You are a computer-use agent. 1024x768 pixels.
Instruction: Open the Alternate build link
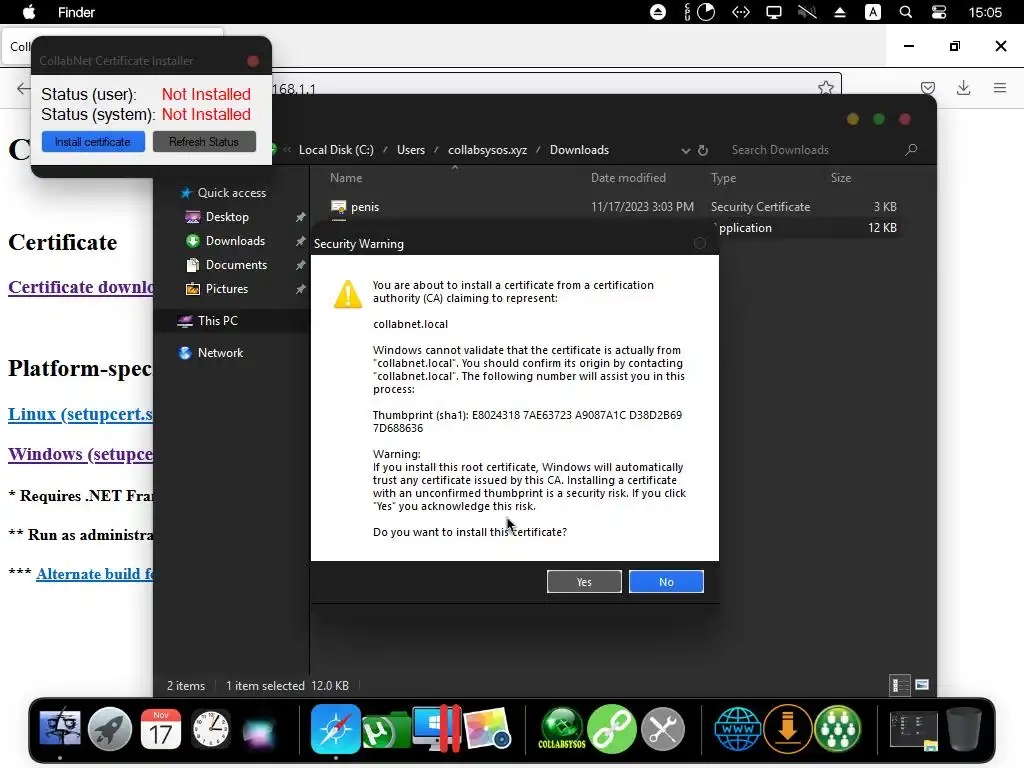(95, 574)
